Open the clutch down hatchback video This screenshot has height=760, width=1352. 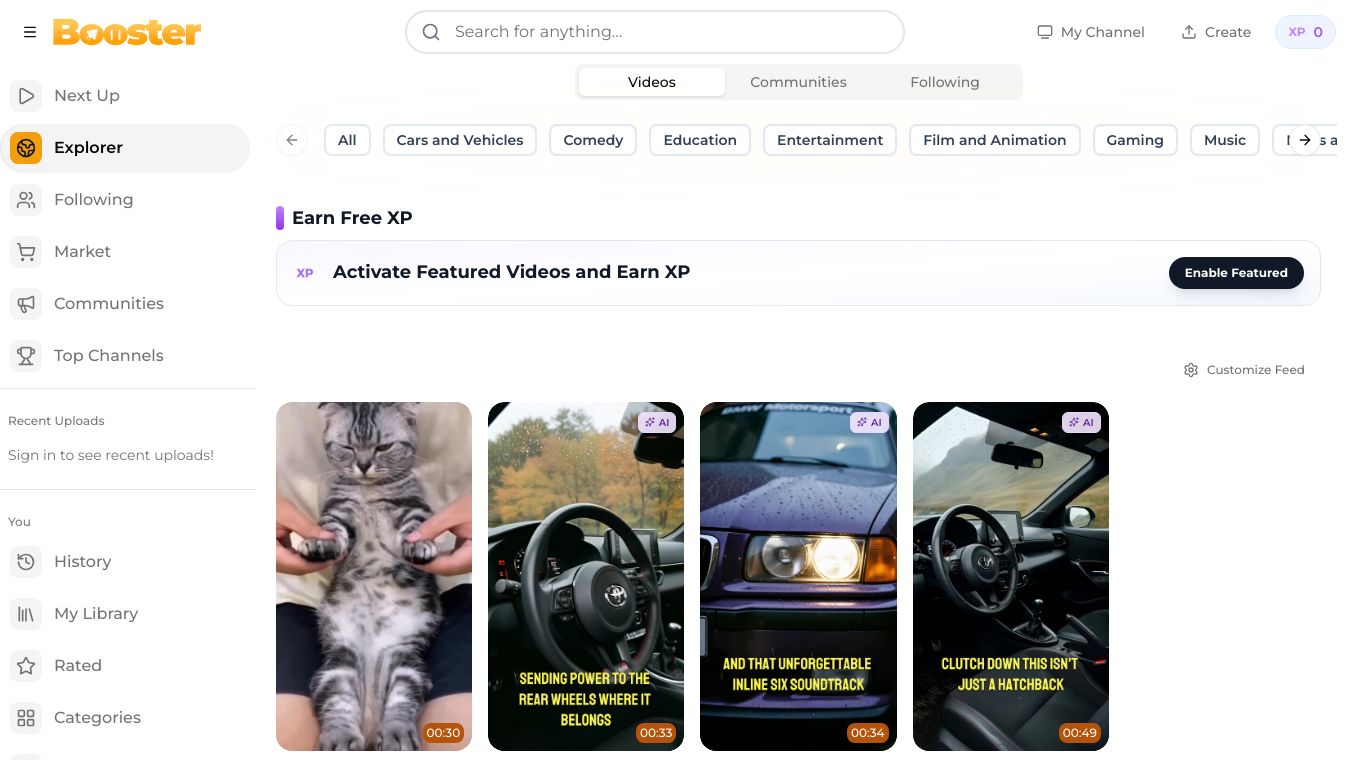1011,576
